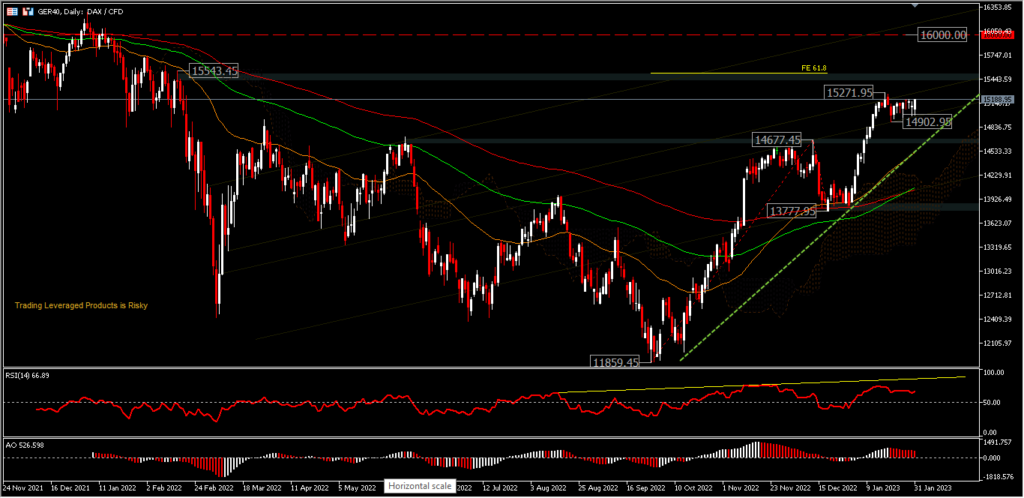Click the Horizontal scale tooltip
This screenshot has height=498, width=1024.
420,487
